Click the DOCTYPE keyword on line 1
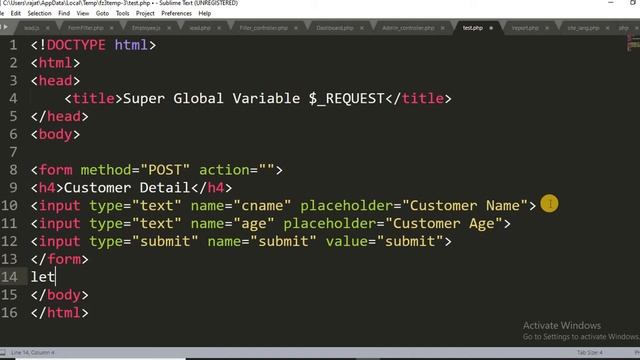The height and width of the screenshot is (360, 640). [x=76, y=45]
